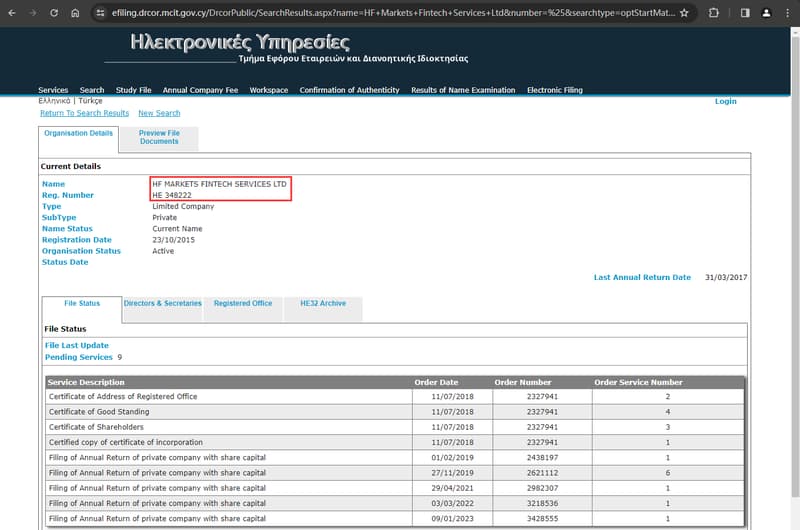This screenshot has width=800, height=530.
Task: Open the browser extensions puzzle icon
Action: (x=714, y=13)
